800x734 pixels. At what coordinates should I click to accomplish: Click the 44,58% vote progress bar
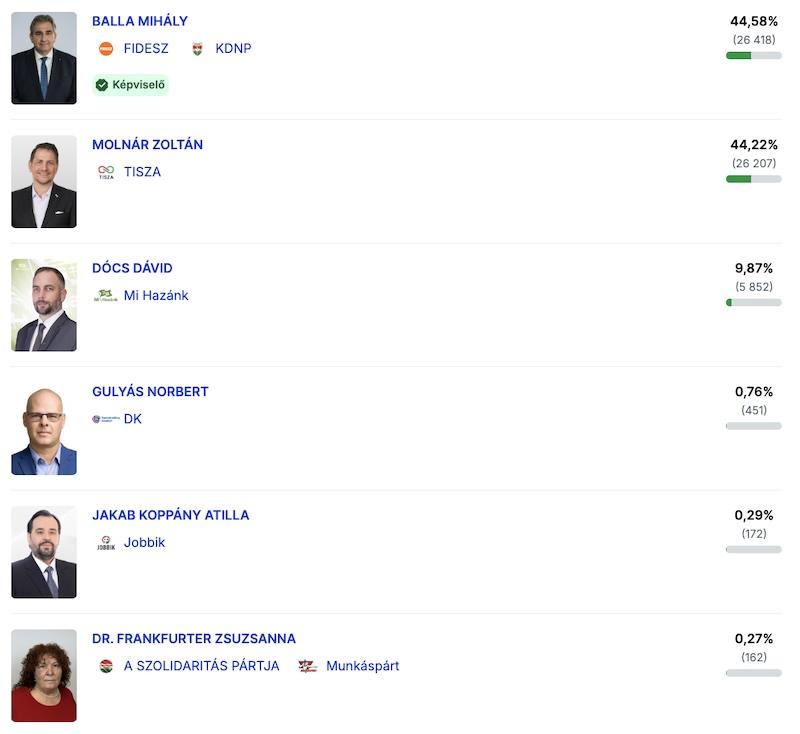pyautogui.click(x=753, y=55)
